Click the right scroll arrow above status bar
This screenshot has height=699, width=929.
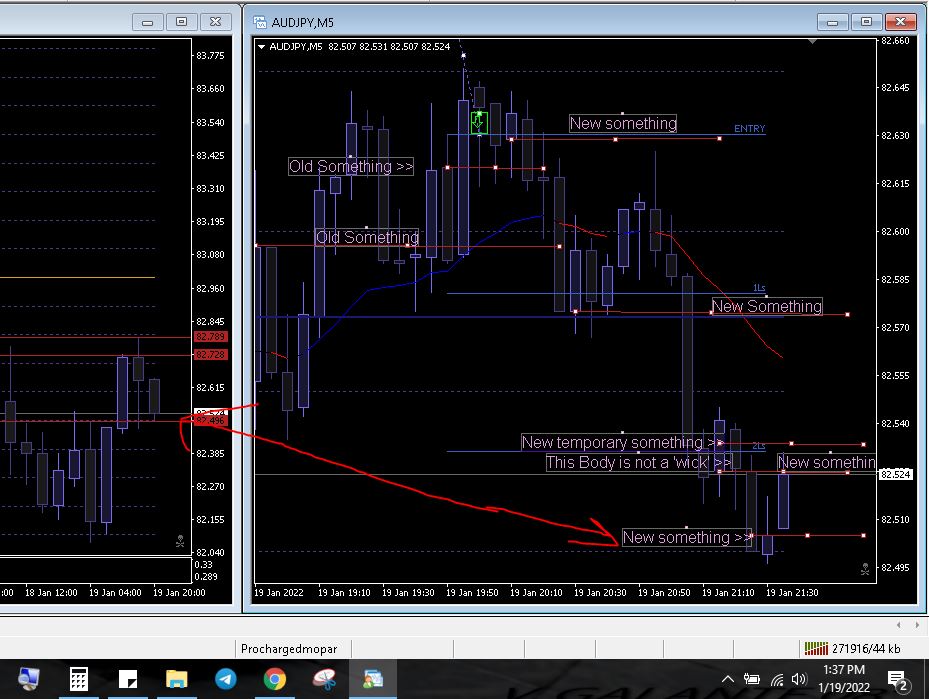(917, 625)
